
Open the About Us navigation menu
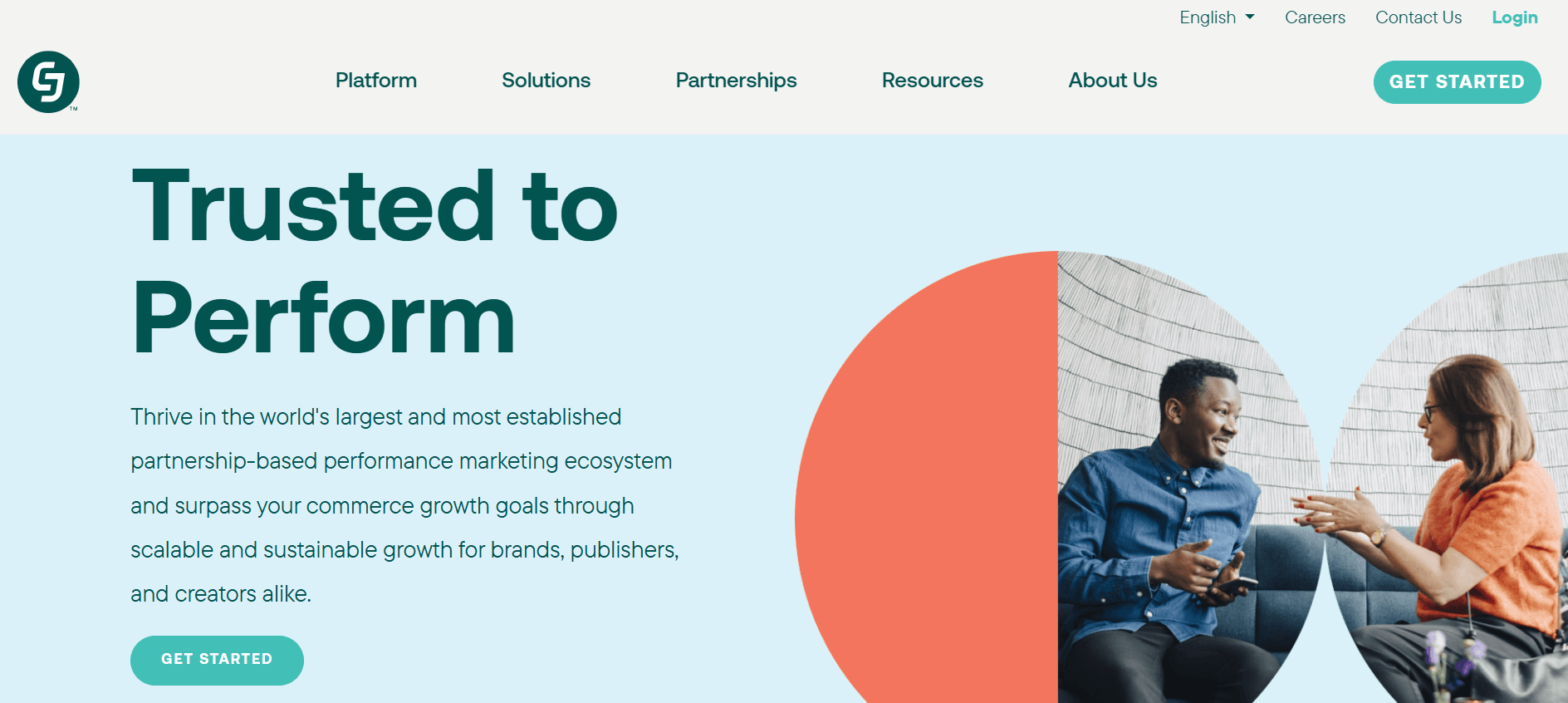click(1112, 81)
